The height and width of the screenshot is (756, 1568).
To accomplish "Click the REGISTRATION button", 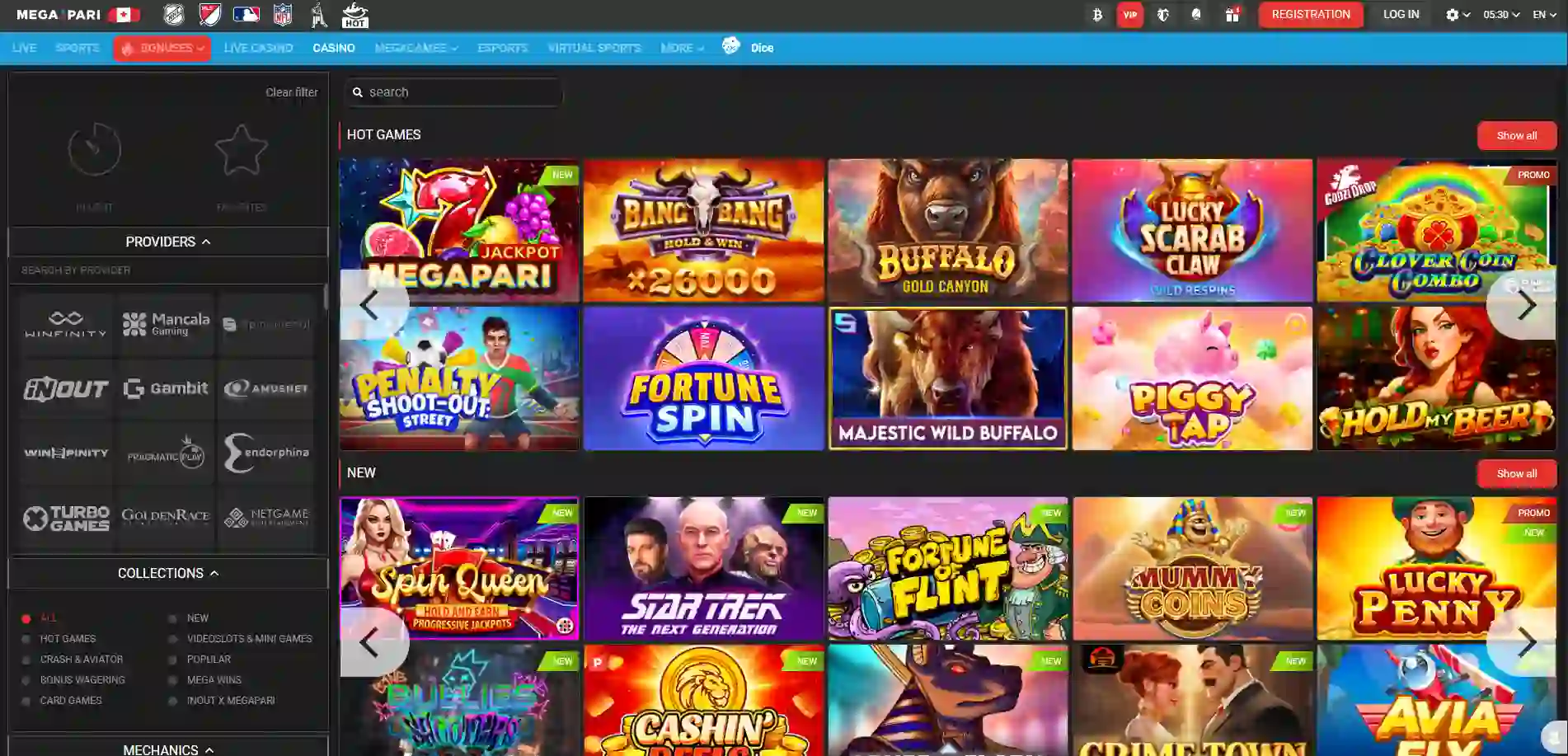I will 1310,14.
